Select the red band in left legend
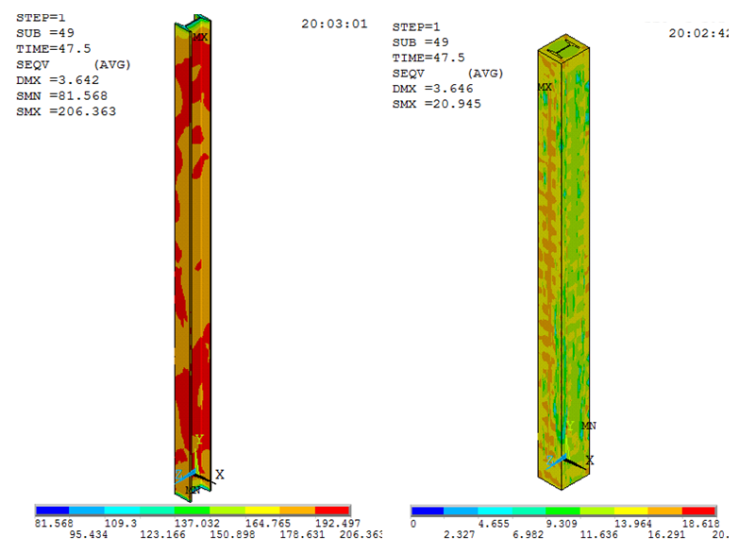This screenshot has height=553, width=739. tap(333, 510)
